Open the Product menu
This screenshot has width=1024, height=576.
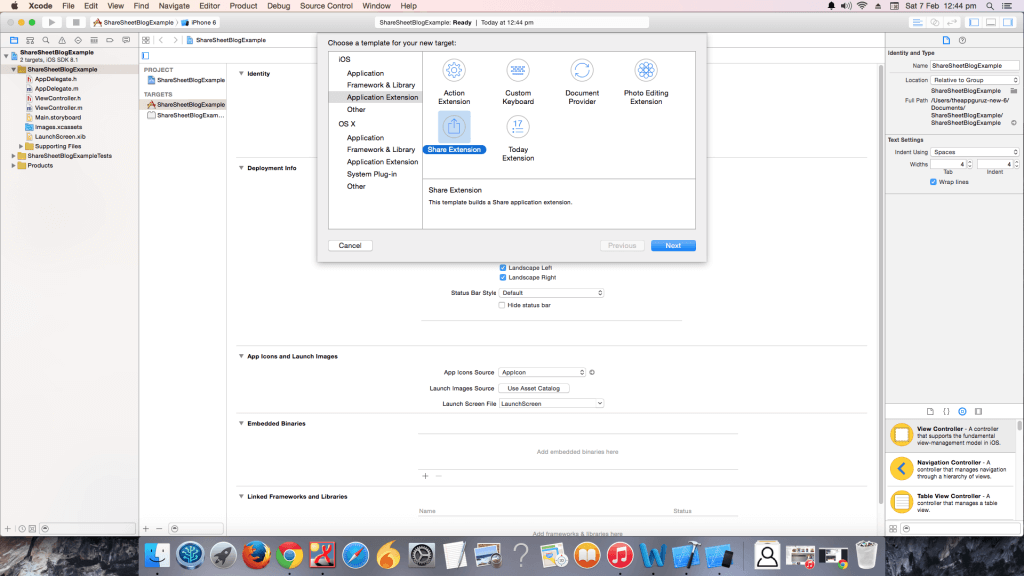click(x=243, y=6)
